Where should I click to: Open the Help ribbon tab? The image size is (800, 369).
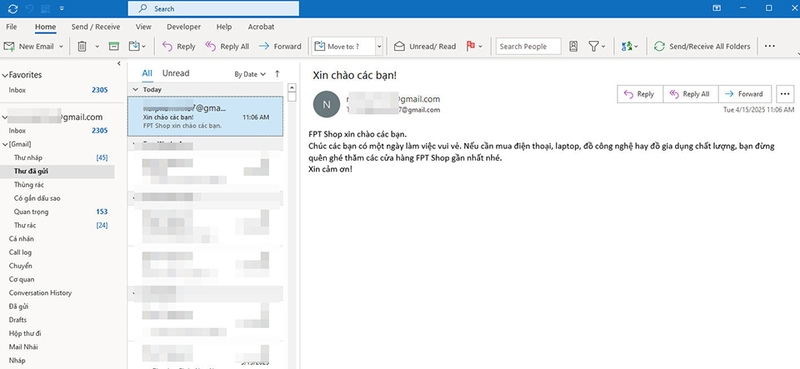point(224,27)
